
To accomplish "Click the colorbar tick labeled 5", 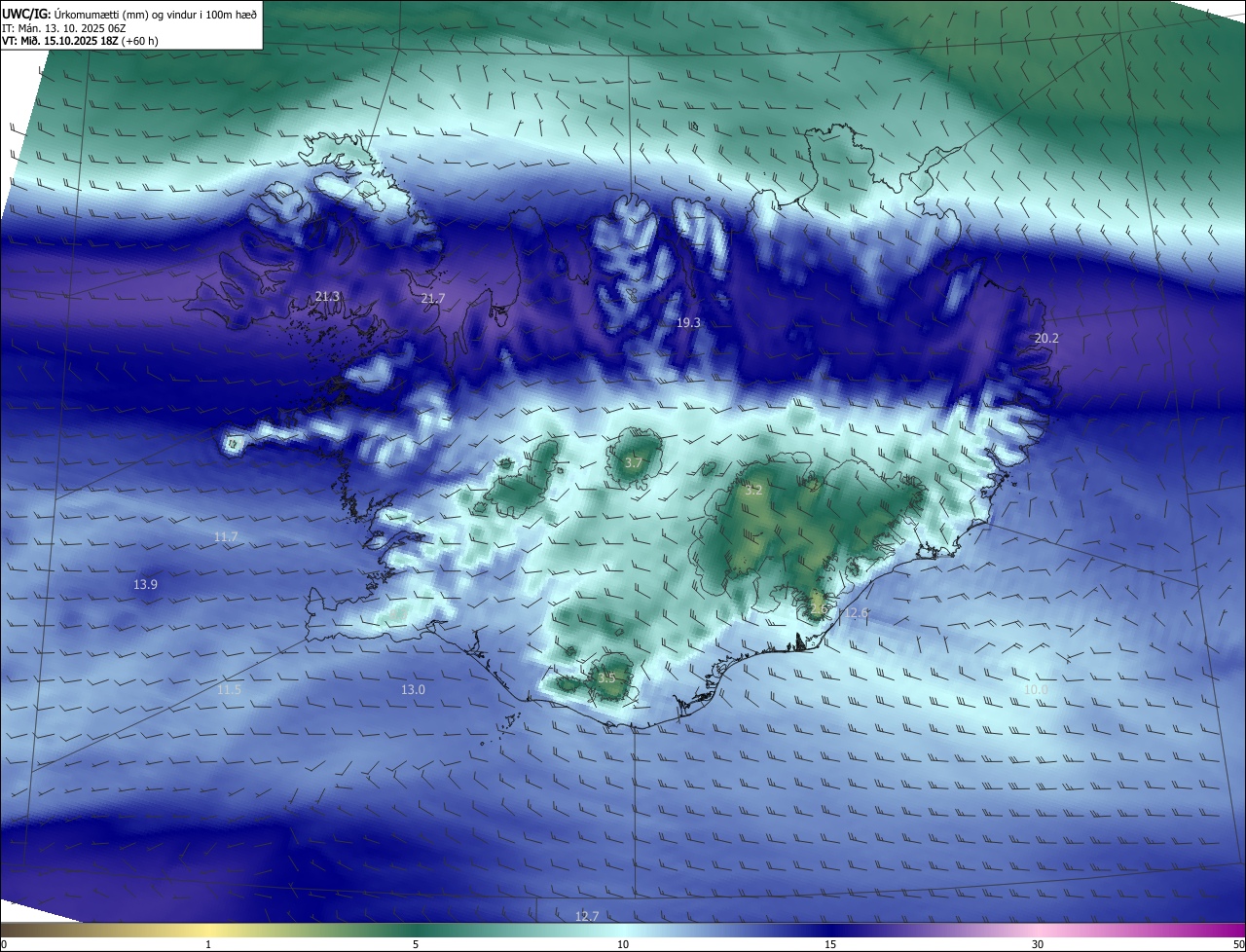I will (x=416, y=944).
